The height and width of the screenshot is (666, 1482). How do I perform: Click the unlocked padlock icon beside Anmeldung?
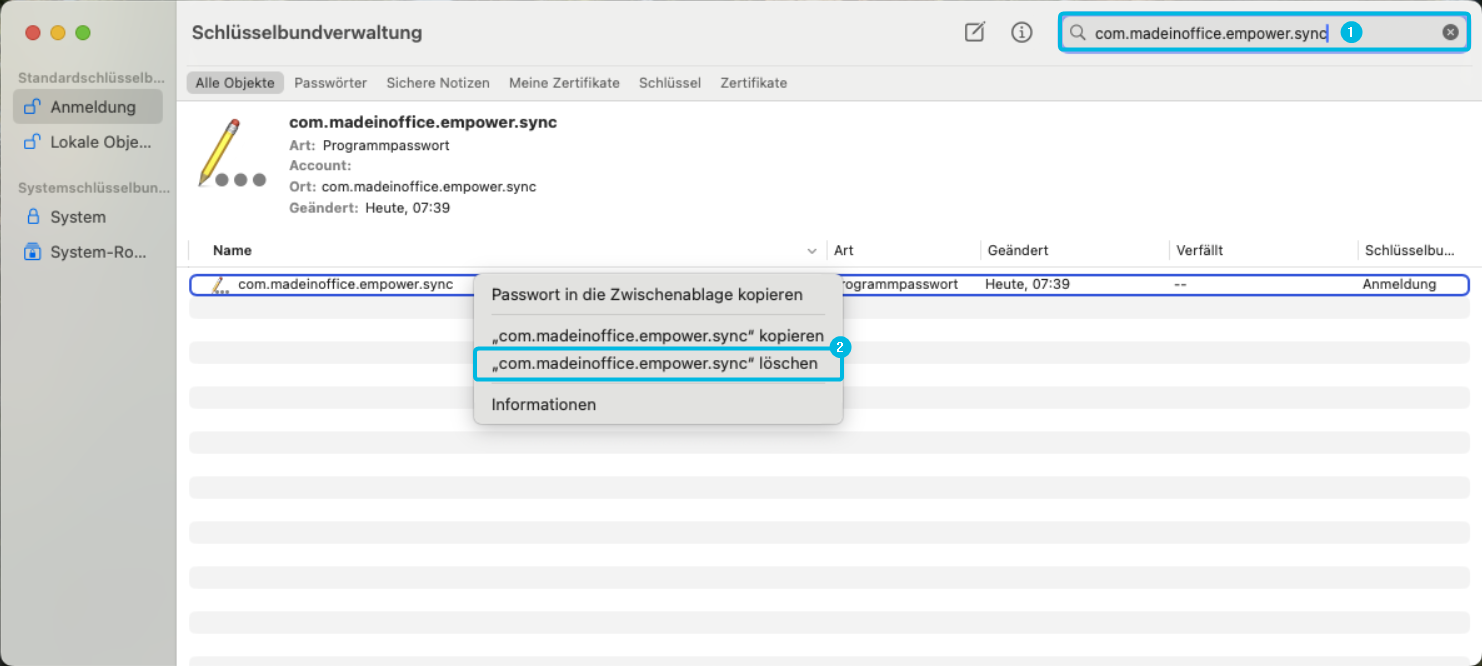(x=33, y=106)
